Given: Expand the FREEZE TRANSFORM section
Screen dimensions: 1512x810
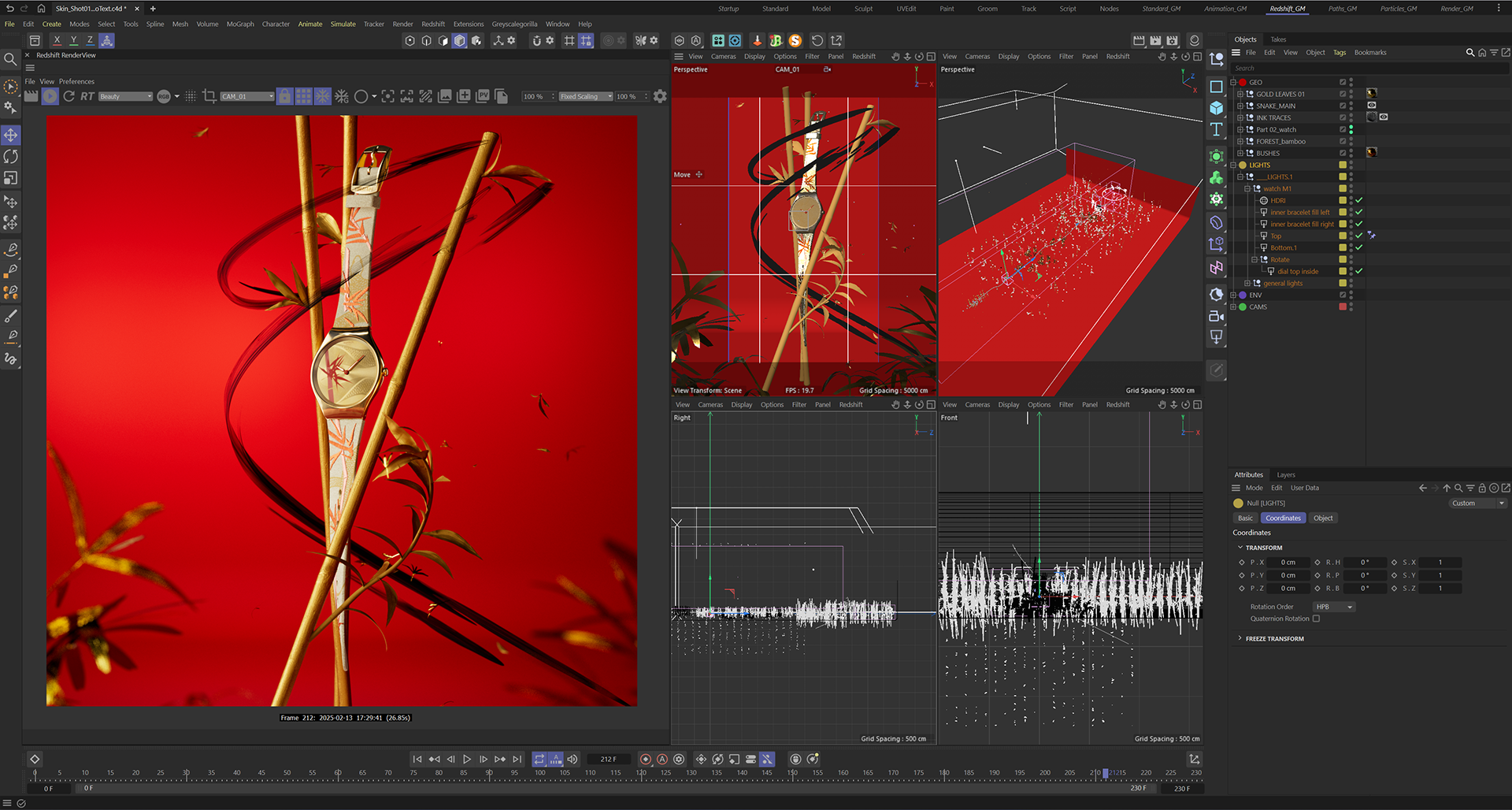Looking at the screenshot, I should point(1240,638).
